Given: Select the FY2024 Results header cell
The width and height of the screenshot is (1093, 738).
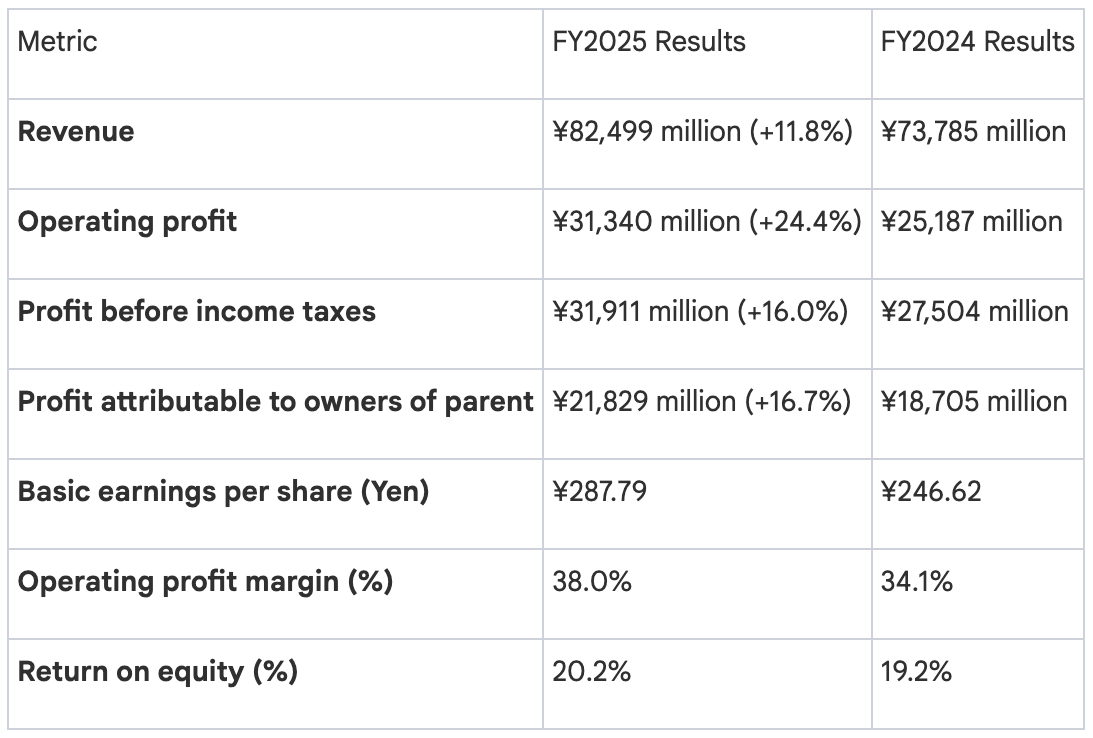Looking at the screenshot, I should coord(977,42).
